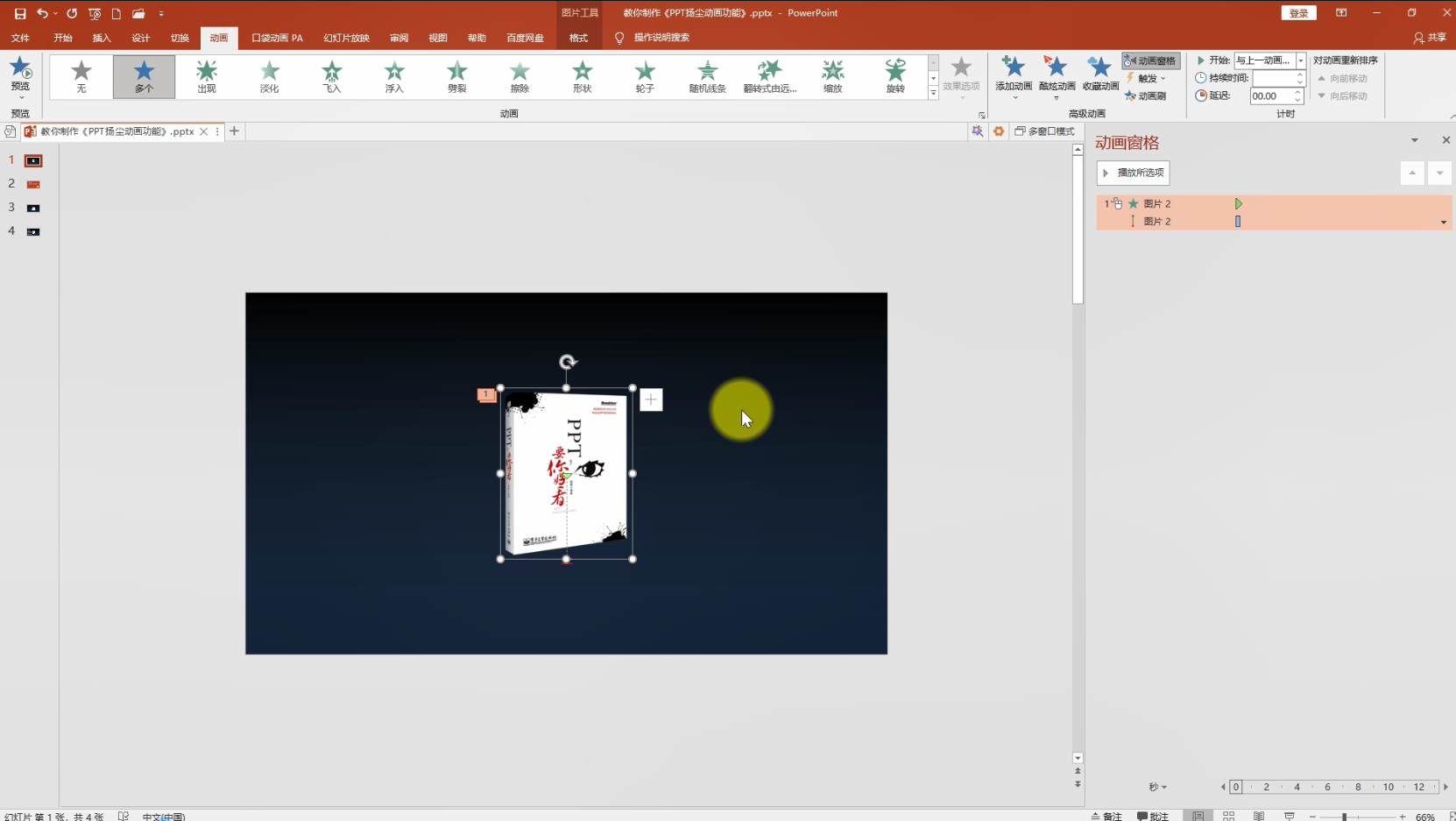
Task: Click zoom in plus button in status bar
Action: tap(1403, 817)
